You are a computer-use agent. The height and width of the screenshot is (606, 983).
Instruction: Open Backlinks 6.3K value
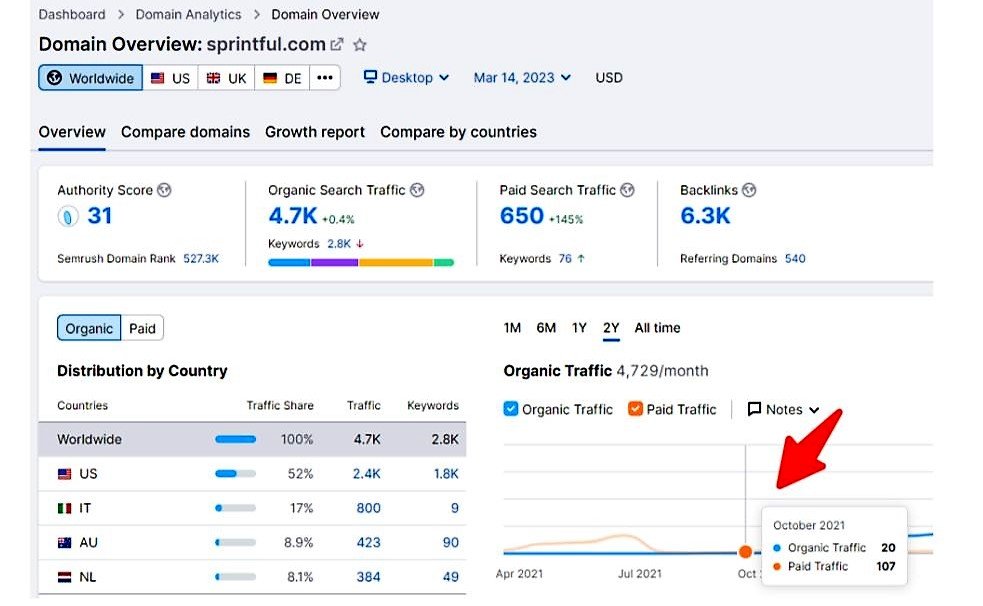click(705, 216)
